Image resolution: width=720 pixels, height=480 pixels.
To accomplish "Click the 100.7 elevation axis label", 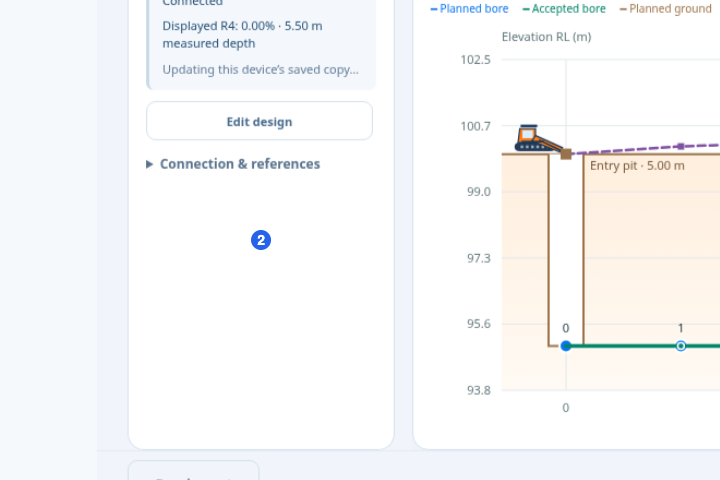I will 475,126.
